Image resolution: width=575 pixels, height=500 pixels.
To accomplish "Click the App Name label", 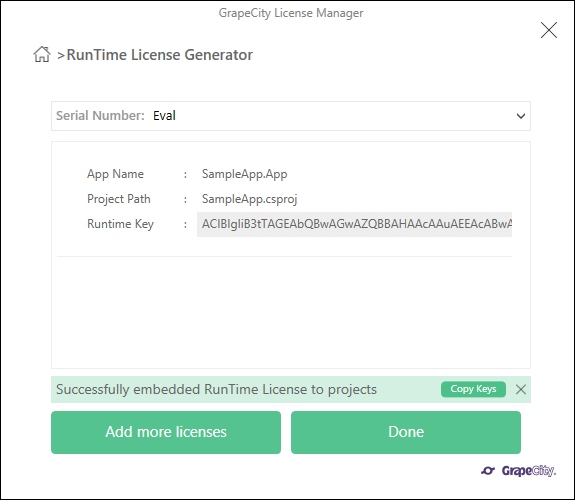I will coord(115,174).
